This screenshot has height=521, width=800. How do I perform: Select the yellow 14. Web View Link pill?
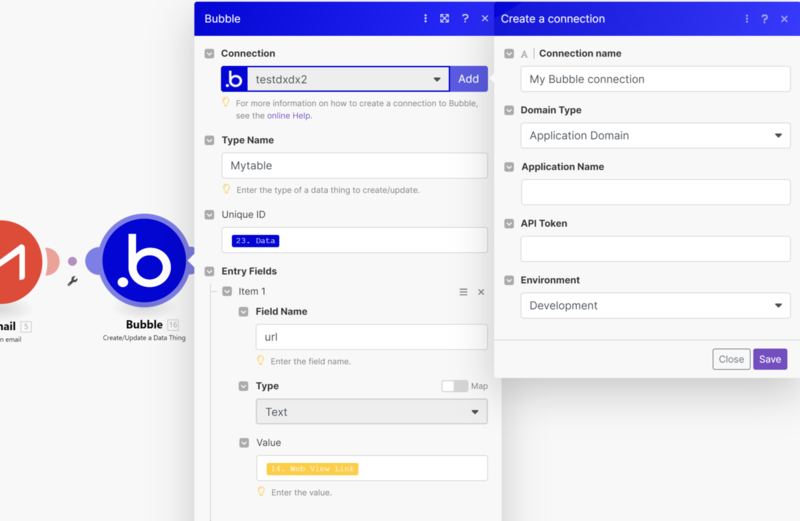(x=312, y=469)
